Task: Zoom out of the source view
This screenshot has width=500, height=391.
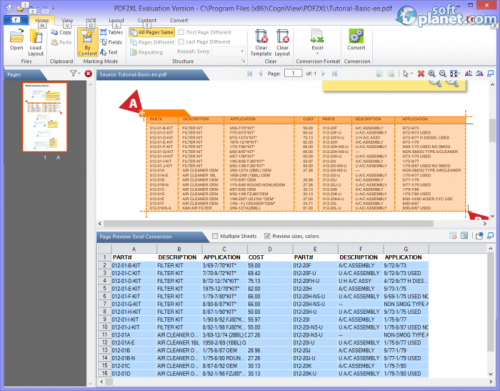Action: (443, 74)
